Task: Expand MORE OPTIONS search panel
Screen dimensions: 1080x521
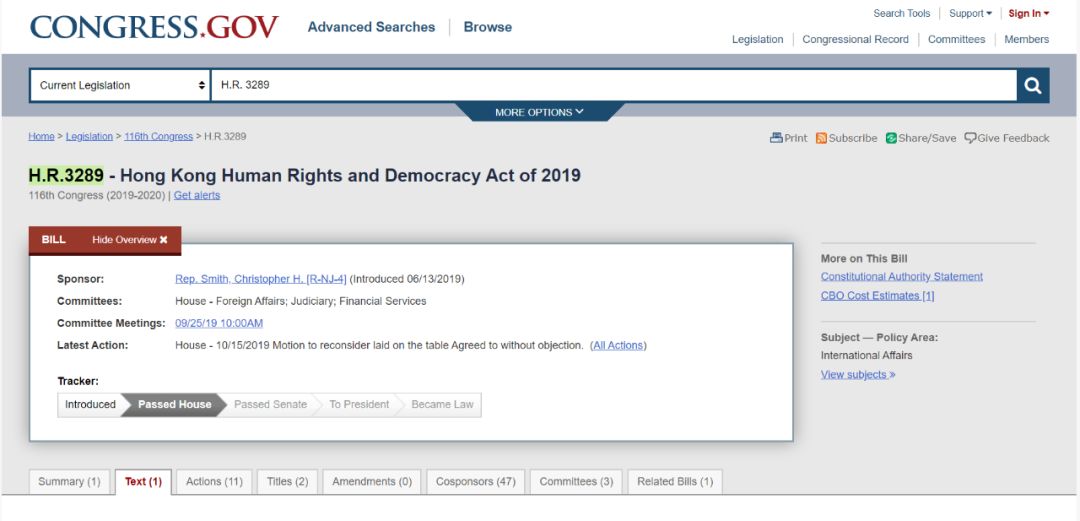Action: click(539, 112)
